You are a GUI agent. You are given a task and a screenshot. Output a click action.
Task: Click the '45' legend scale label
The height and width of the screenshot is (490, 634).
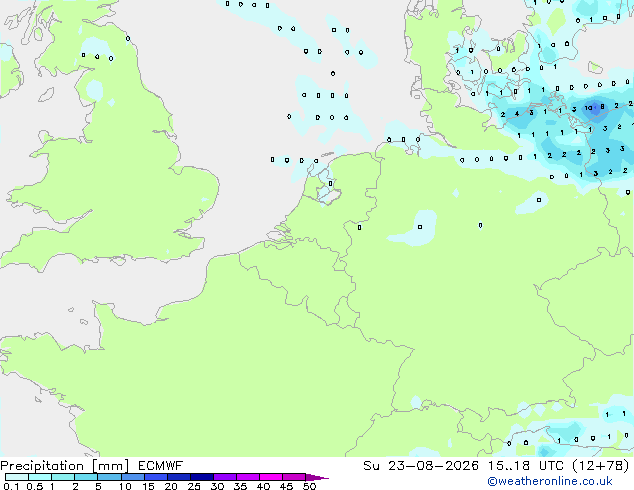pos(286,486)
